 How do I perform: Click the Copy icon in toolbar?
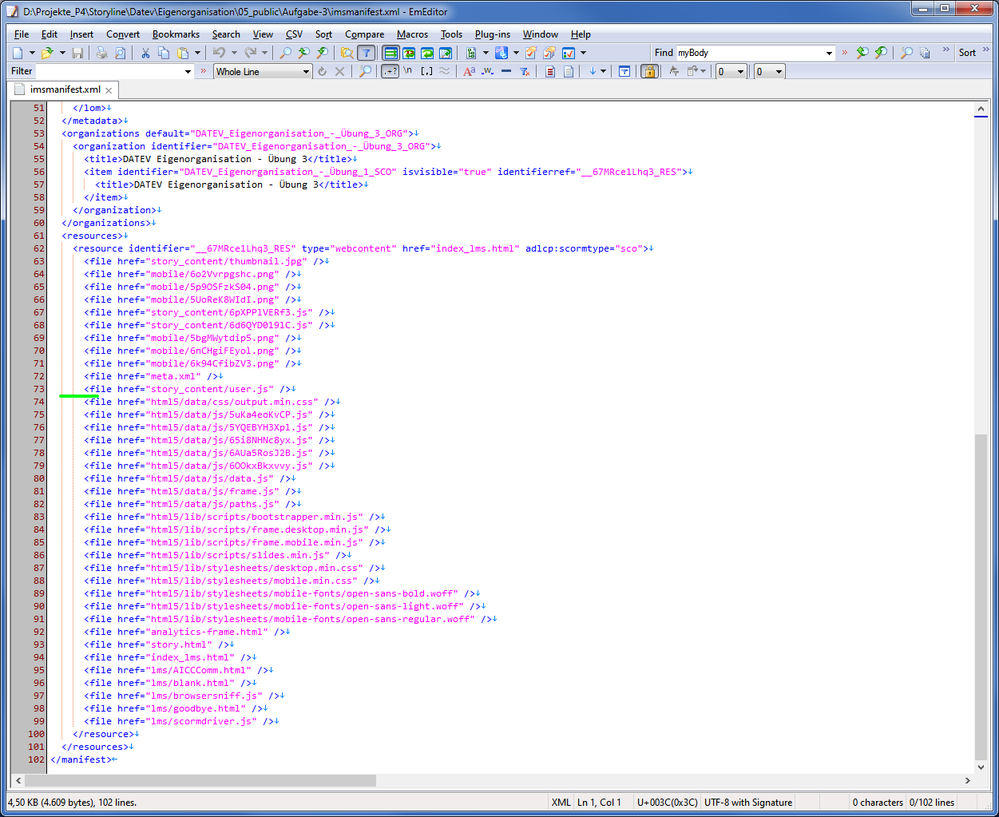pyautogui.click(x=164, y=53)
